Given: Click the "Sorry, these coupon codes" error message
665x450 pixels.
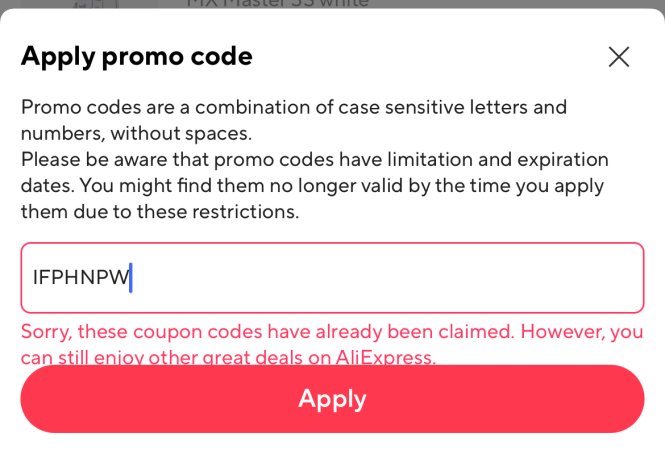Looking at the screenshot, I should tap(332, 344).
